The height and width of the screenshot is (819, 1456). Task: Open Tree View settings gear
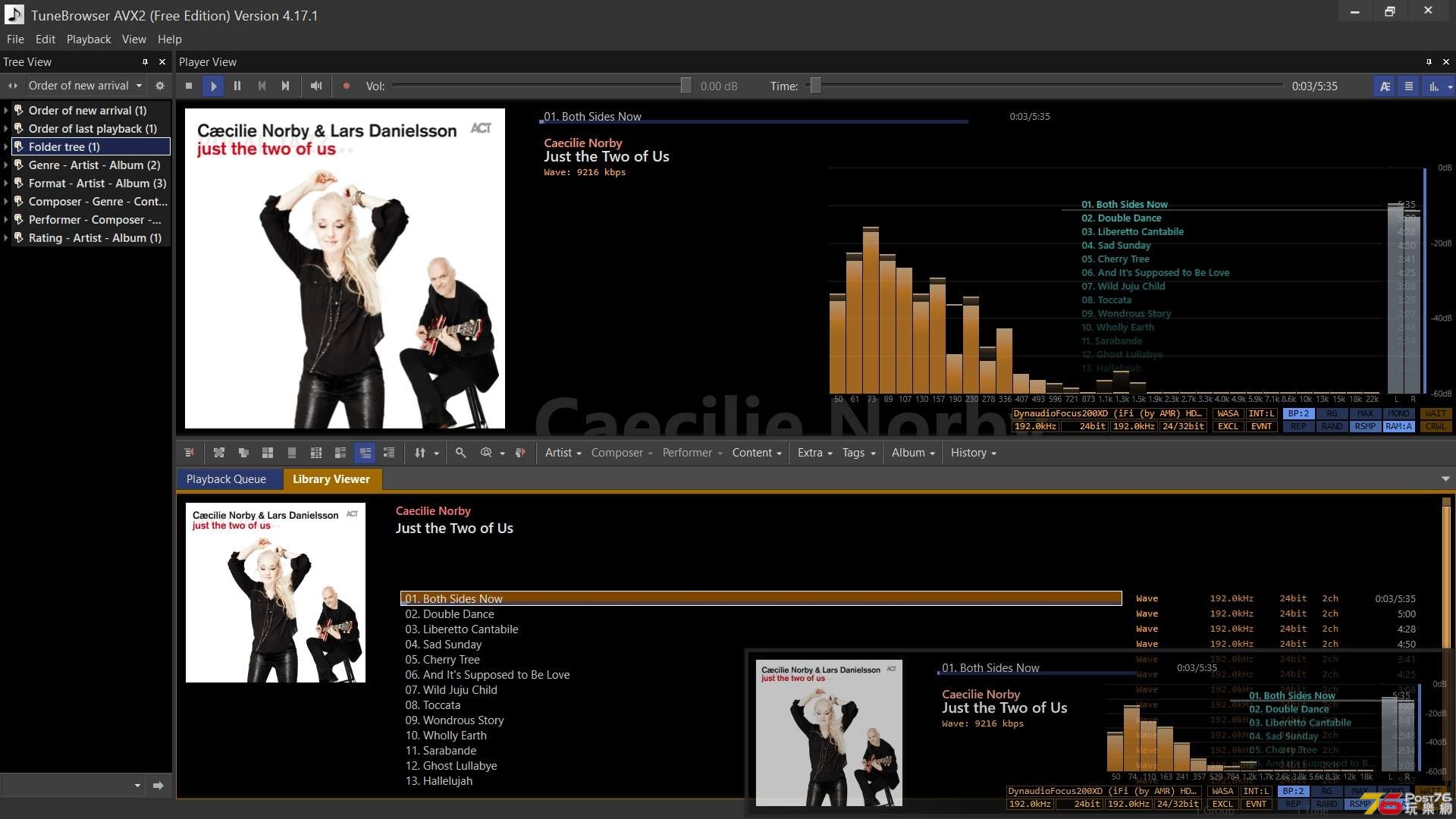[x=160, y=86]
